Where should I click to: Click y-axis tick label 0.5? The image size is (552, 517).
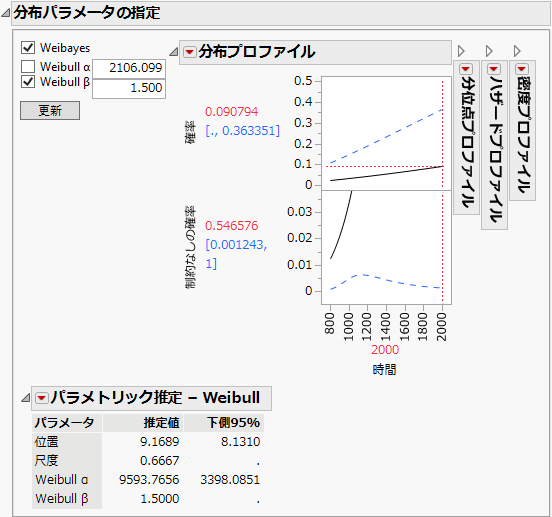pos(303,81)
